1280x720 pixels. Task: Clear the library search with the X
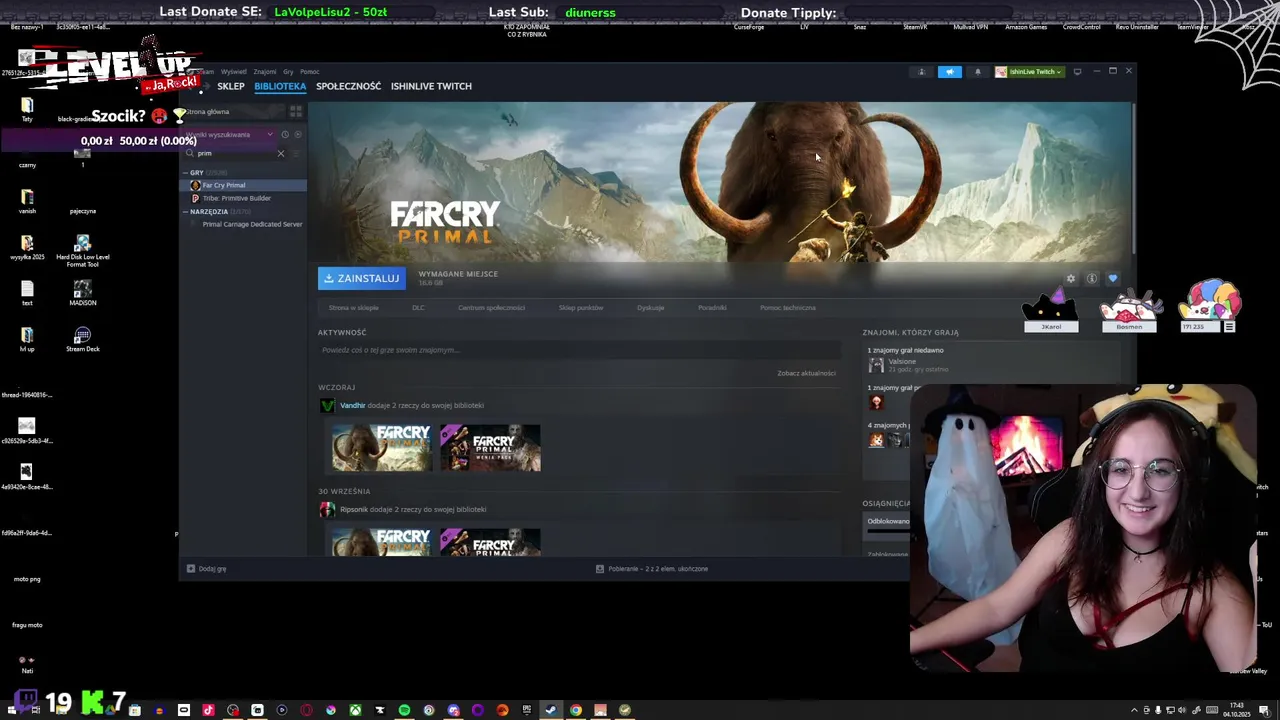point(281,154)
